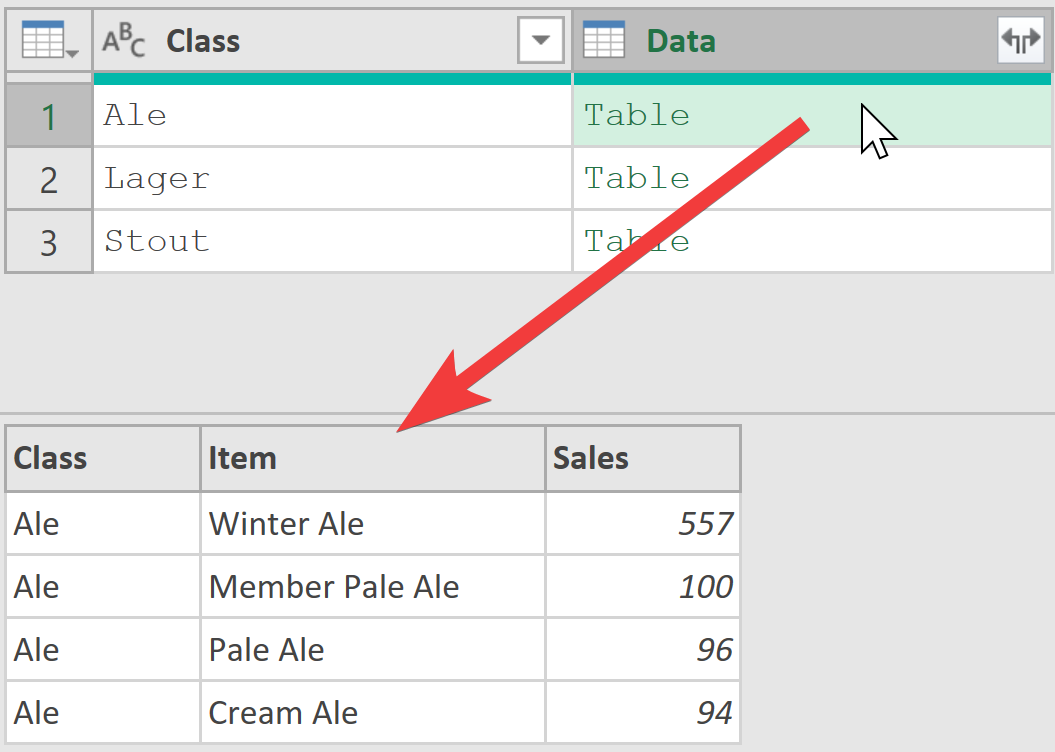1055x752 pixels.
Task: Select the Ale cell in the Class column
Action: (x=332, y=116)
